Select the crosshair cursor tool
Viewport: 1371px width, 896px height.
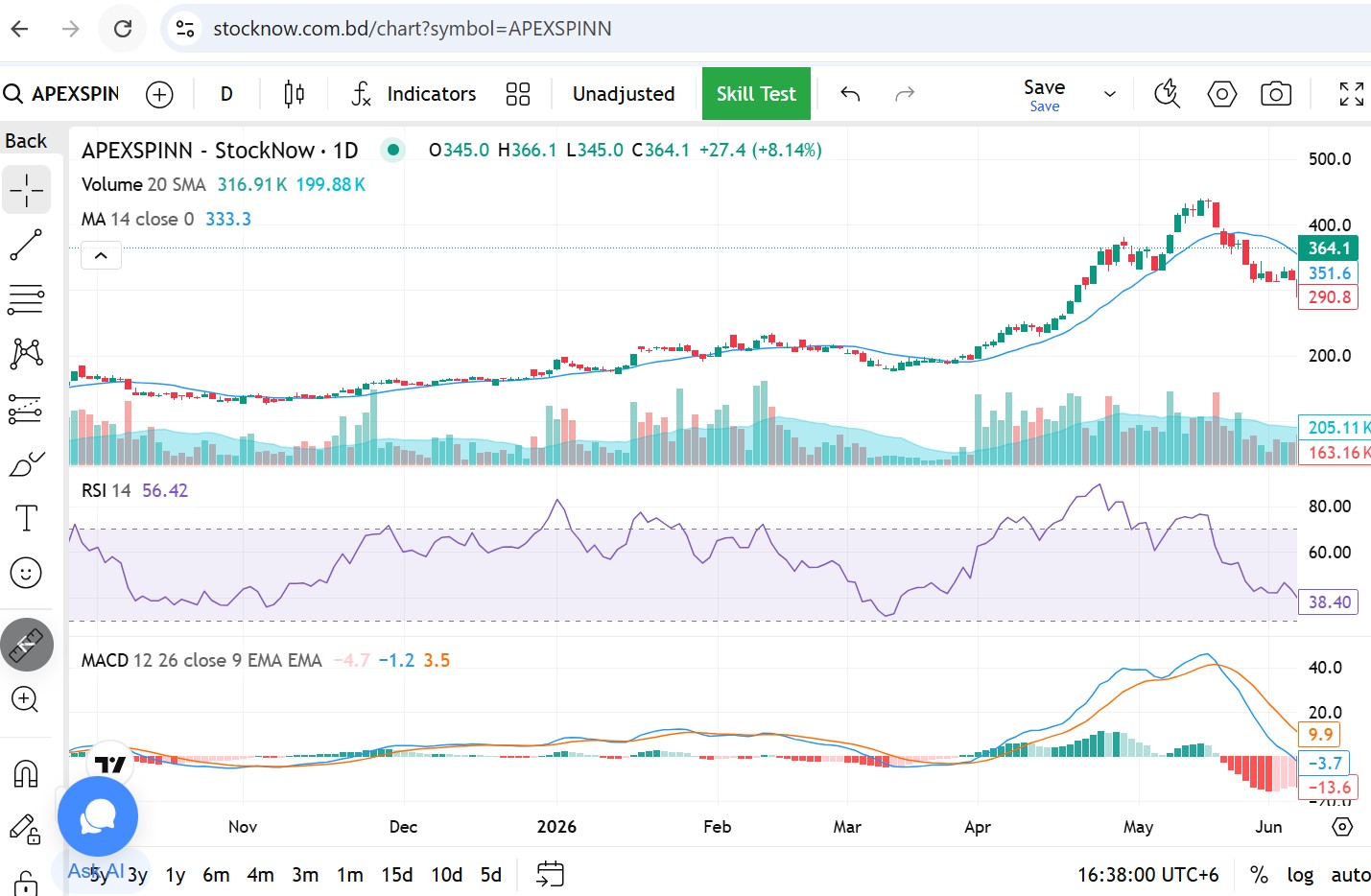[27, 190]
